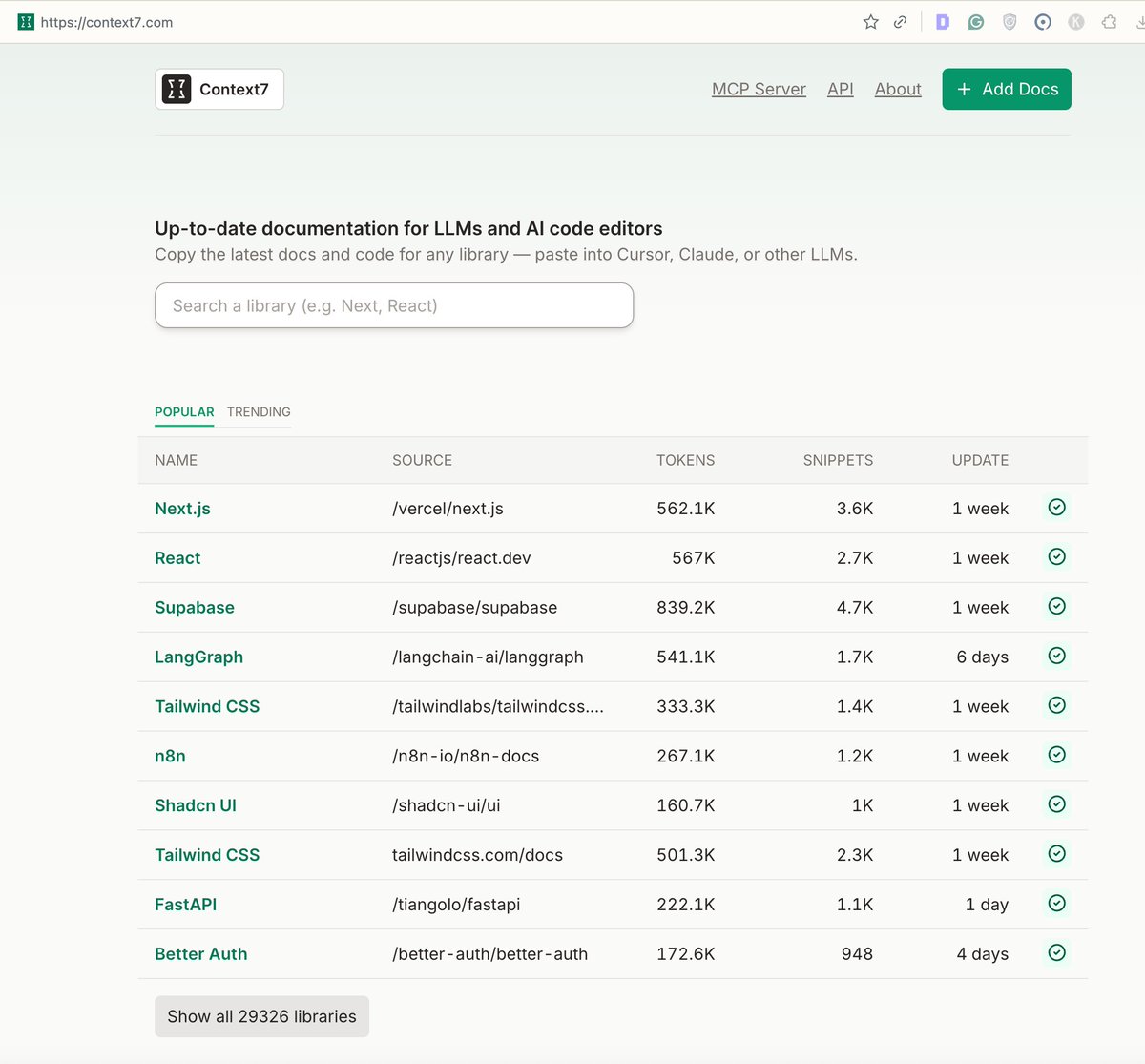Image resolution: width=1145 pixels, height=1064 pixels.
Task: Open the n8n library link
Action: 170,757
